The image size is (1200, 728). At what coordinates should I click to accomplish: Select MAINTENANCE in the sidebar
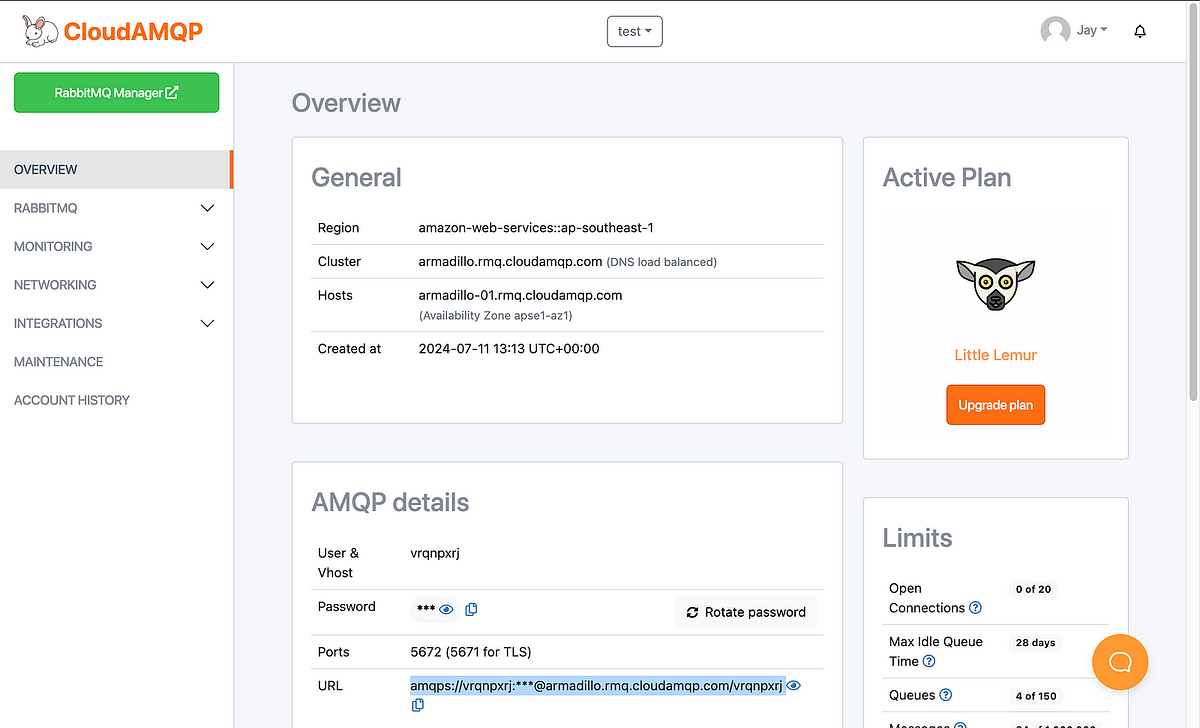(58, 361)
